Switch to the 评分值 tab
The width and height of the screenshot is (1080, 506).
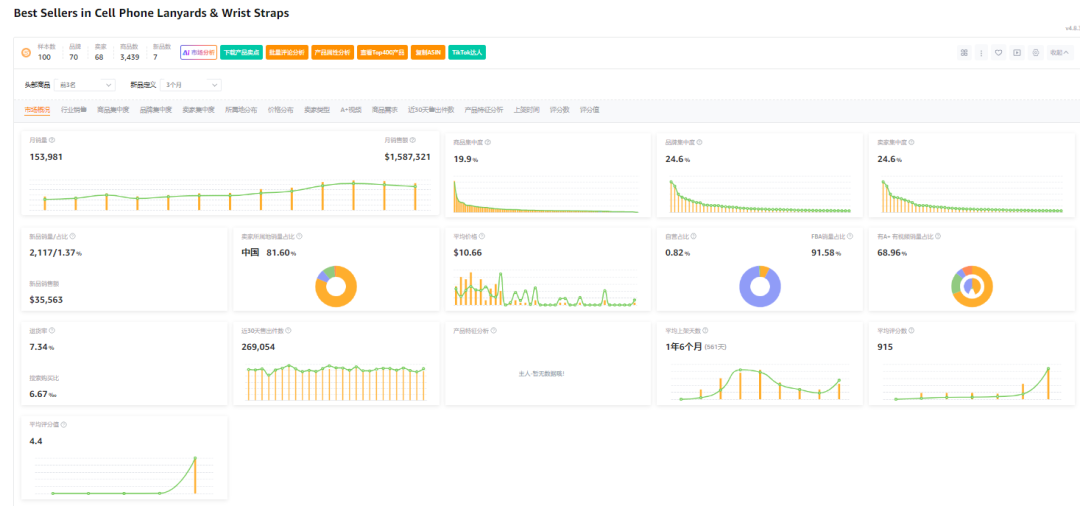tap(589, 109)
